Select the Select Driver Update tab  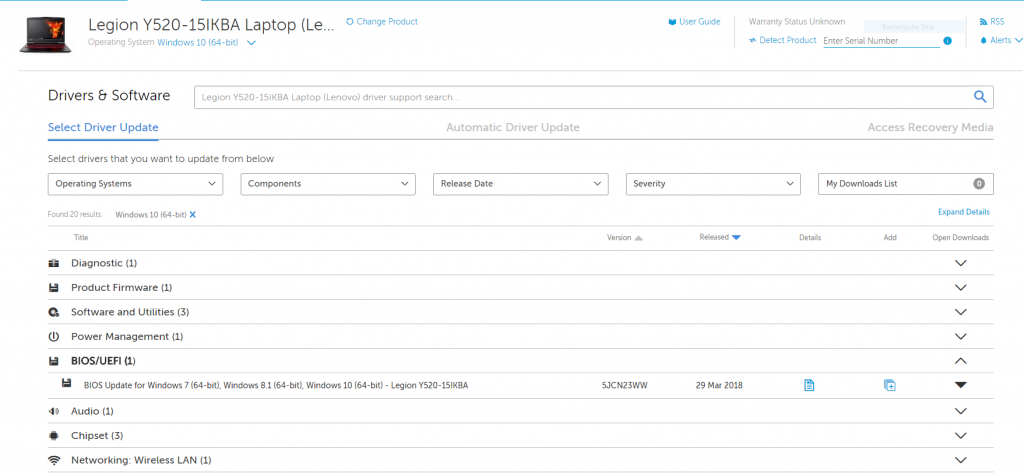pyautogui.click(x=103, y=127)
